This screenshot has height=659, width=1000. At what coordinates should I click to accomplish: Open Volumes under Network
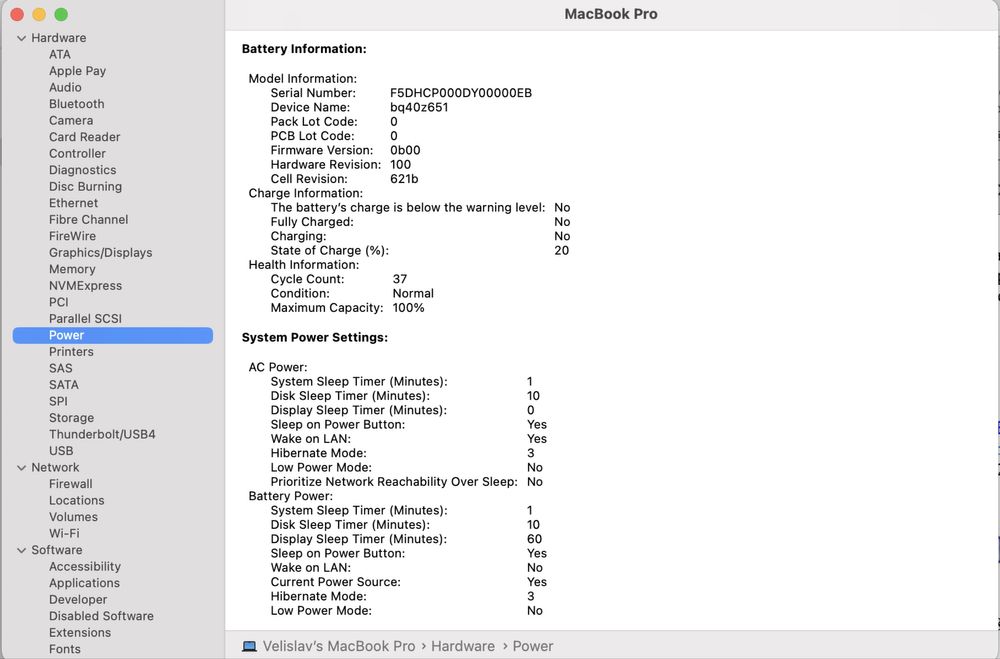pos(73,517)
